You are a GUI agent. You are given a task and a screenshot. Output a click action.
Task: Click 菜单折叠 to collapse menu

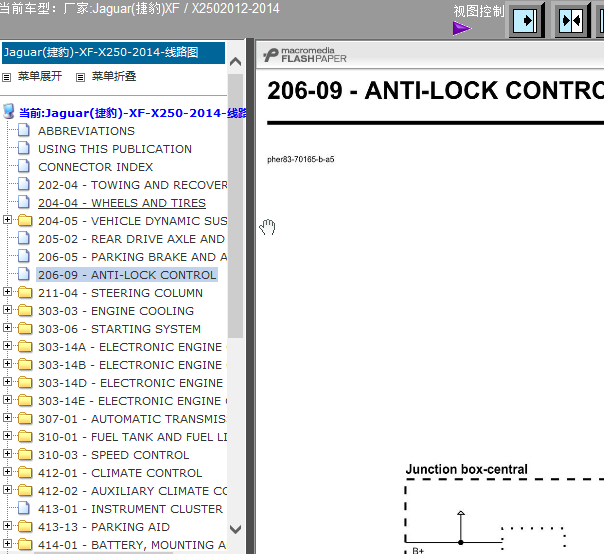[114, 76]
